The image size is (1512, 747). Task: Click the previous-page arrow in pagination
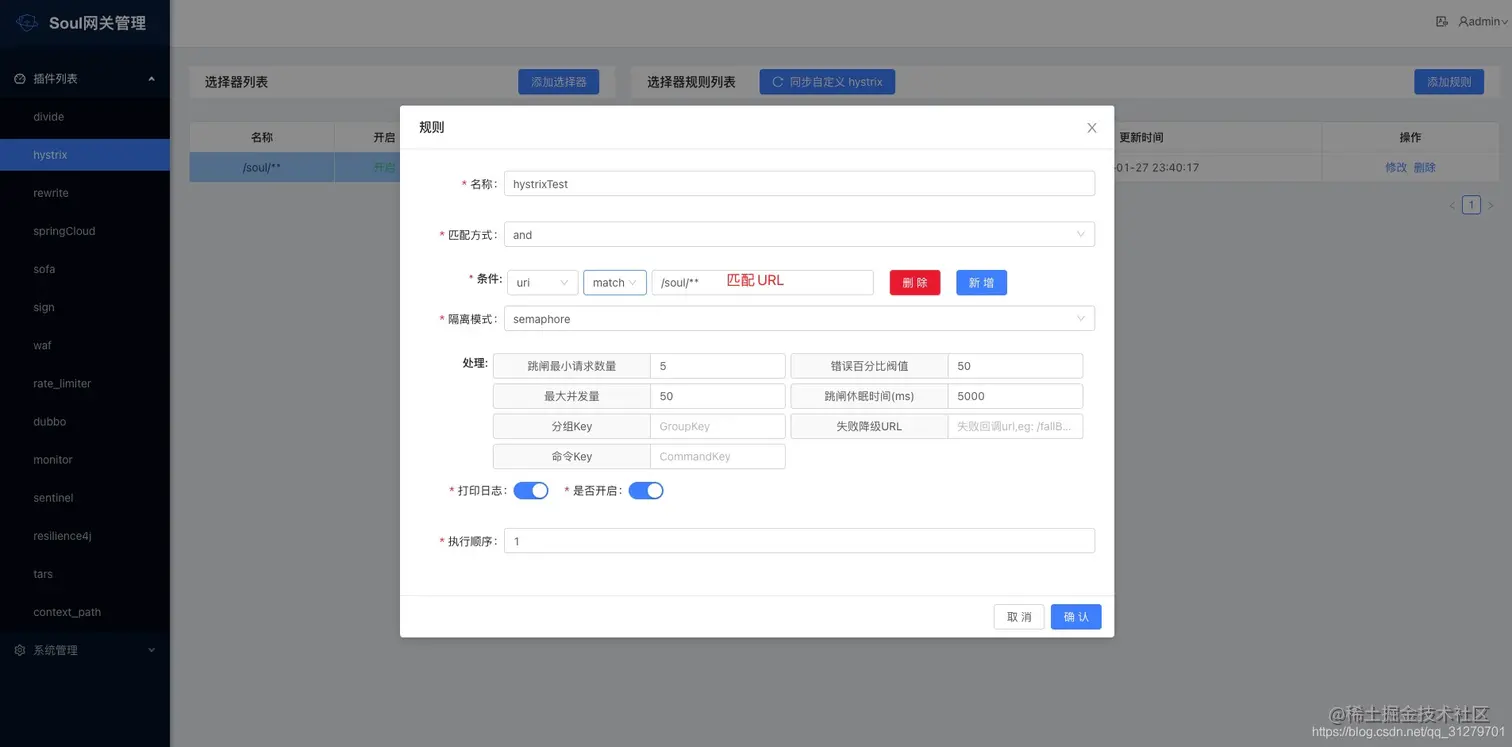click(1452, 204)
